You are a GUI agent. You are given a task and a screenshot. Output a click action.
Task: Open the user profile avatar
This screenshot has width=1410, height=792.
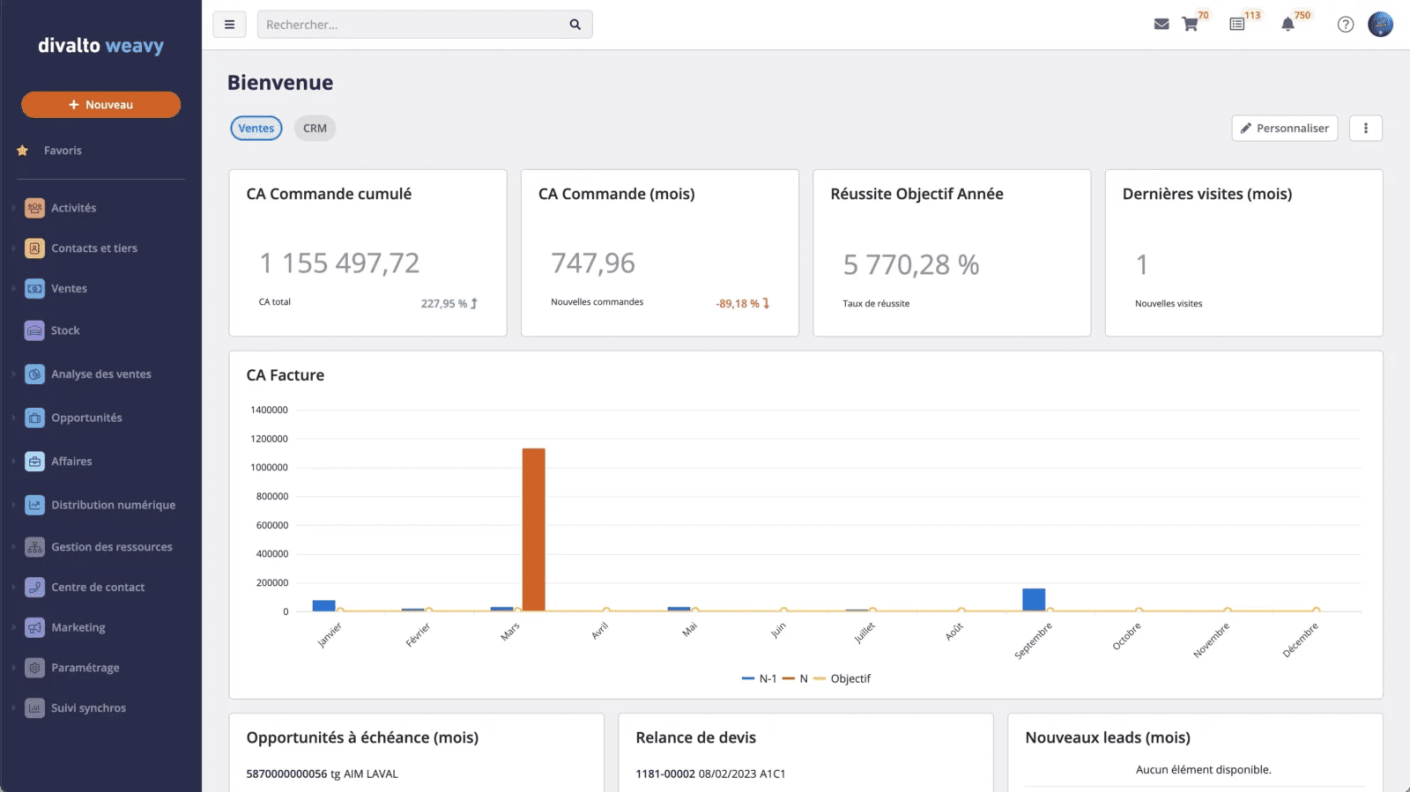click(1381, 24)
